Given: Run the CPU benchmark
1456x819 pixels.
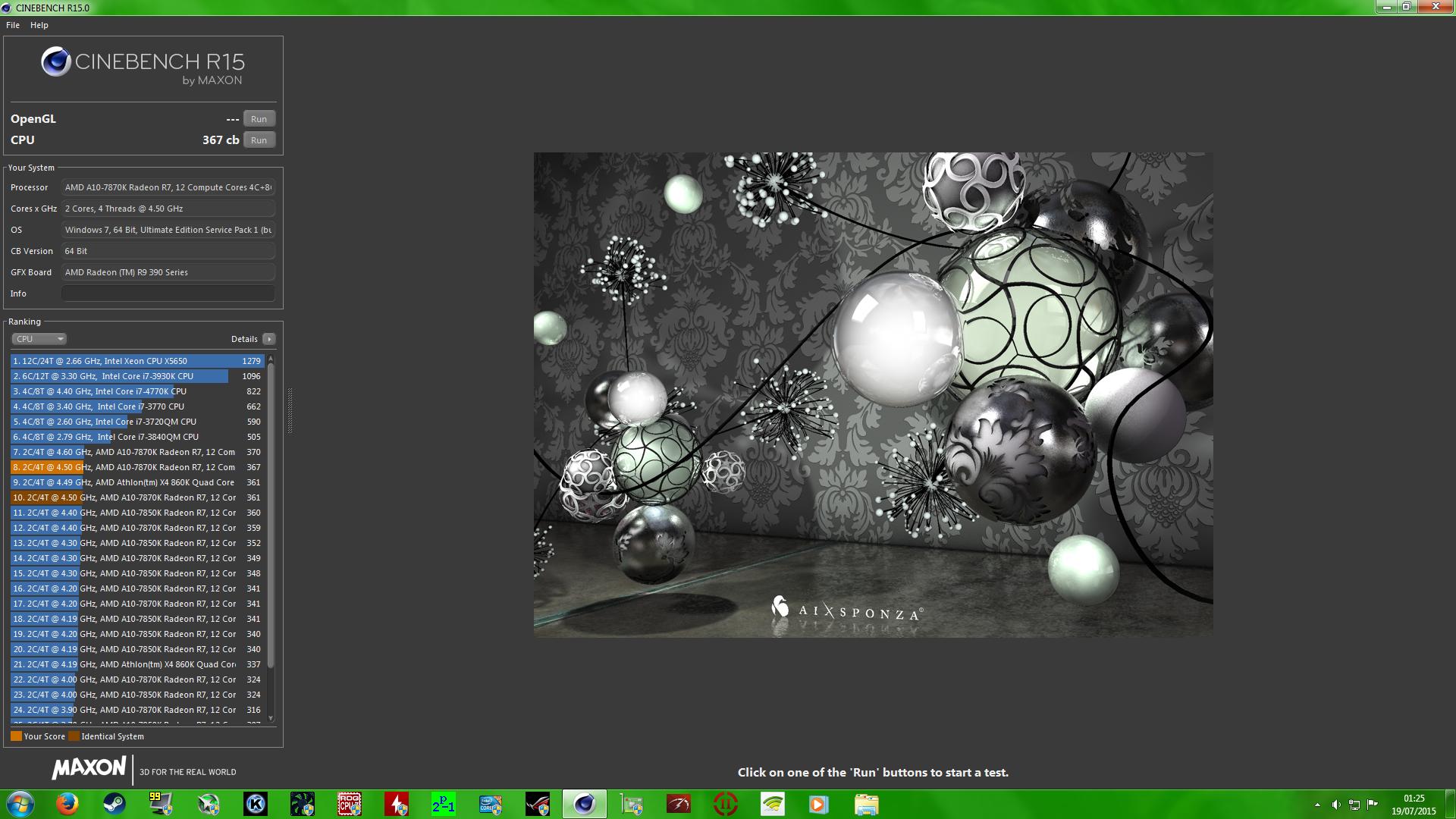Looking at the screenshot, I should coord(259,140).
